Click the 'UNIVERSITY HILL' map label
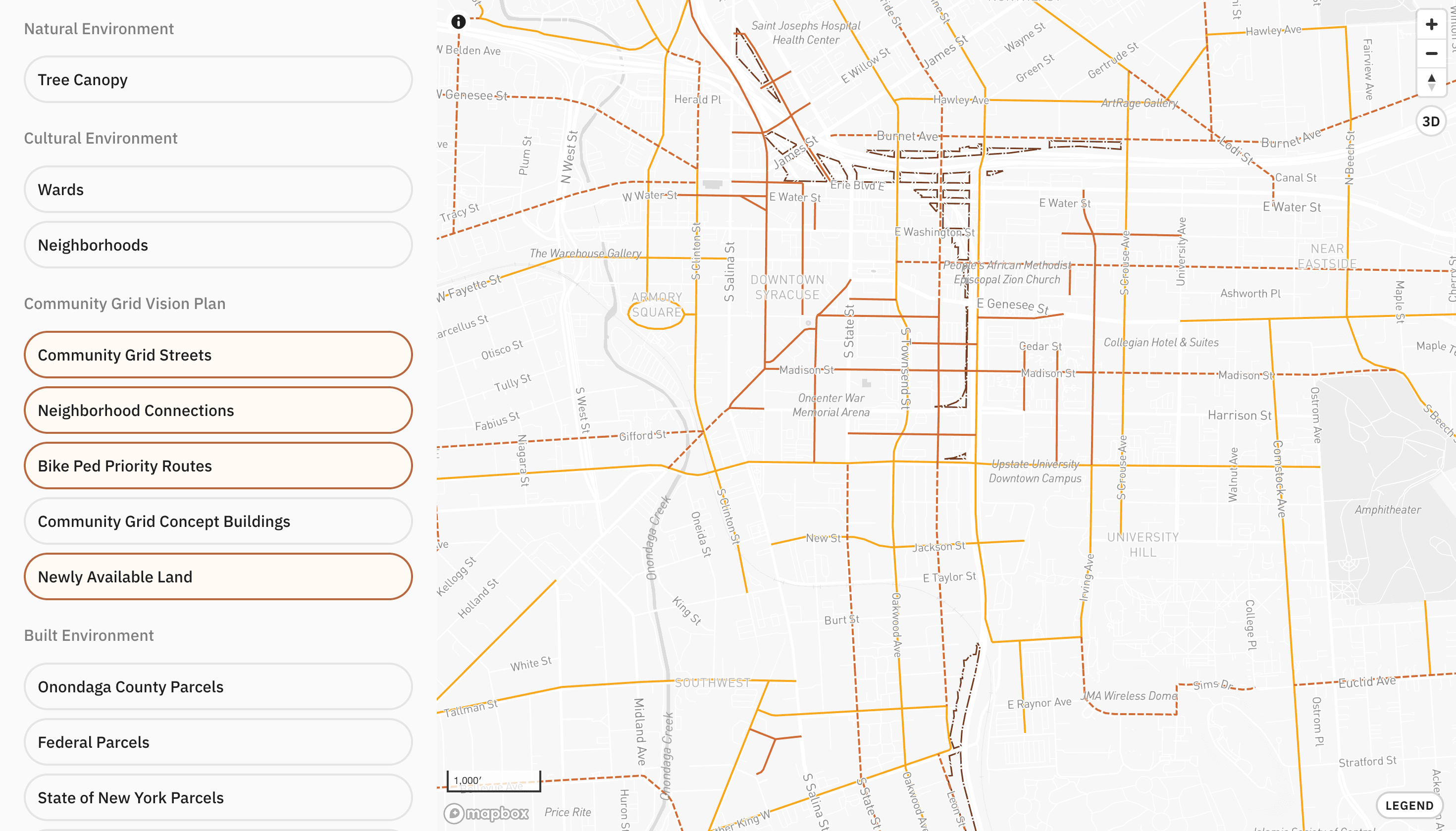1456x831 pixels. pyautogui.click(x=1143, y=544)
